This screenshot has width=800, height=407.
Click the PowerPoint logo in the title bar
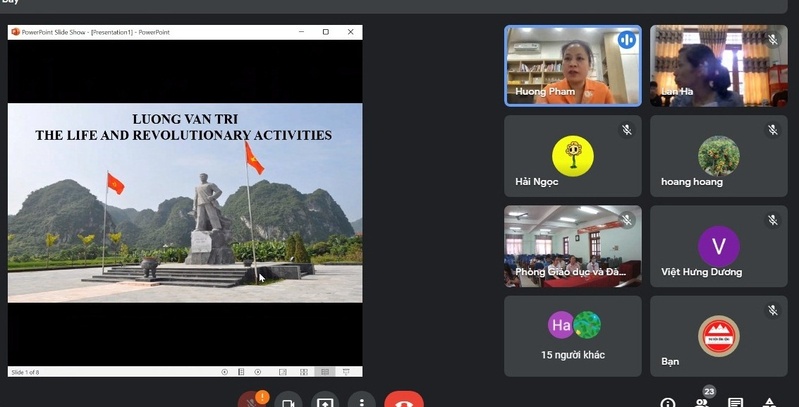click(x=15, y=32)
